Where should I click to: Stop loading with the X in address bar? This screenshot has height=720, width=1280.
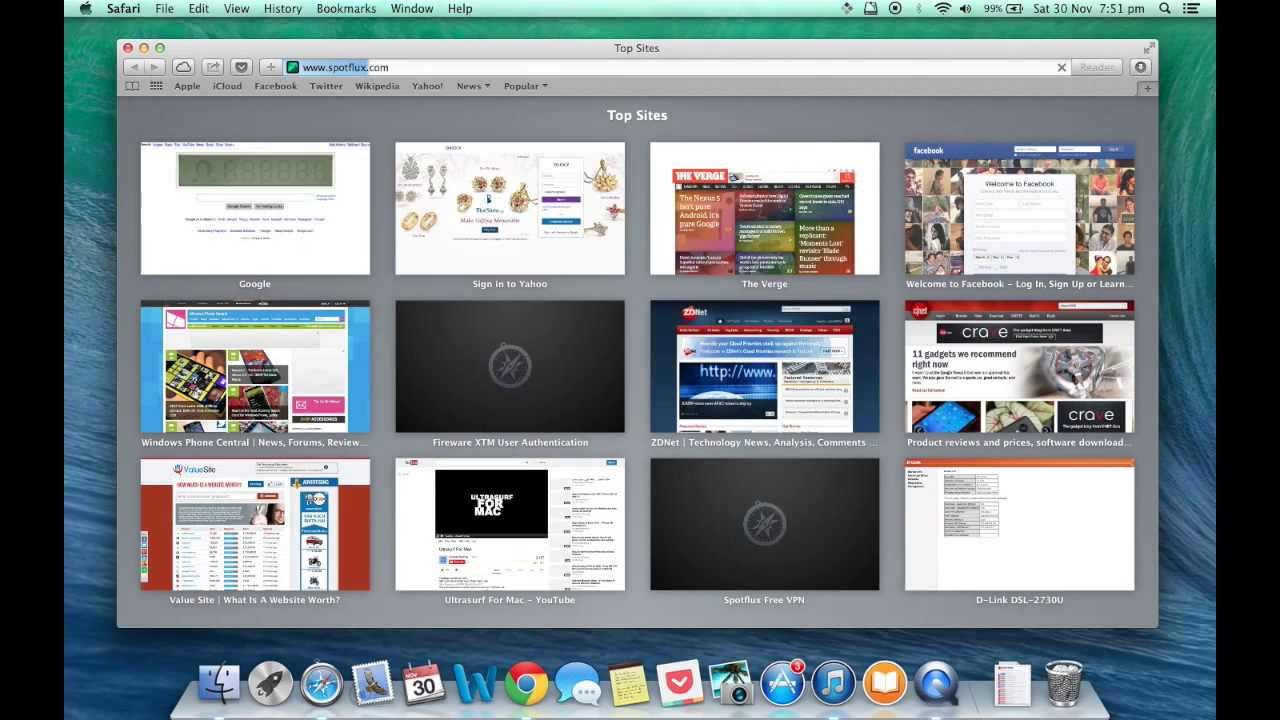tap(1062, 67)
